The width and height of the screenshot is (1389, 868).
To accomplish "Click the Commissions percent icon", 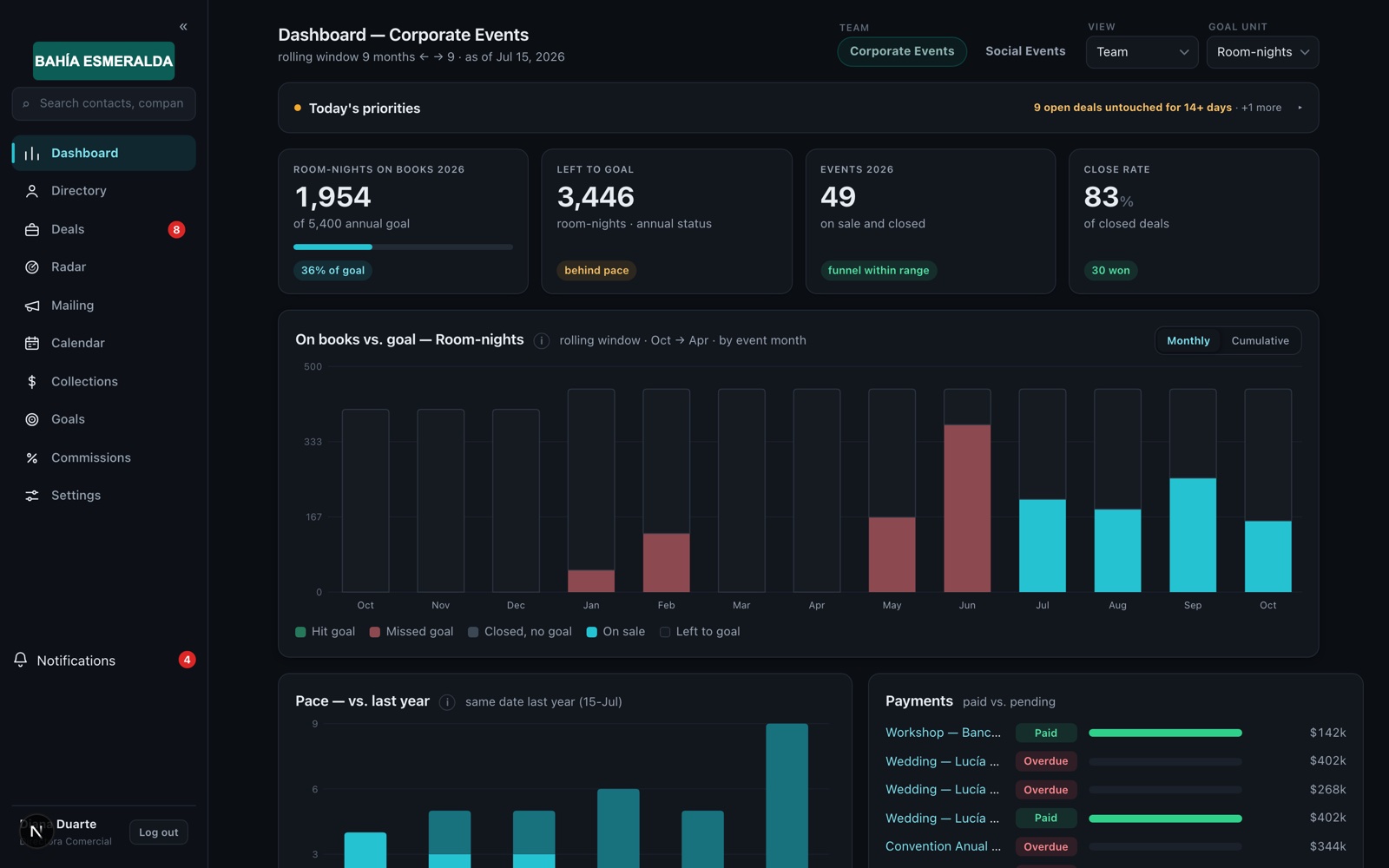I will click(x=32, y=457).
